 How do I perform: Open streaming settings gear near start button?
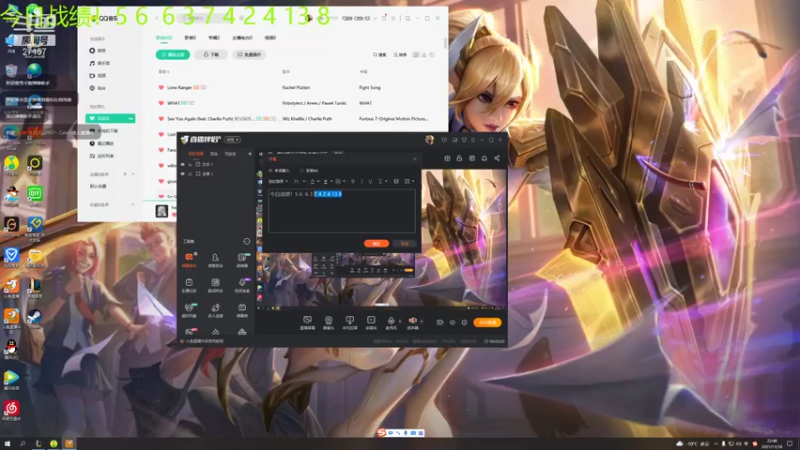[x=464, y=322]
